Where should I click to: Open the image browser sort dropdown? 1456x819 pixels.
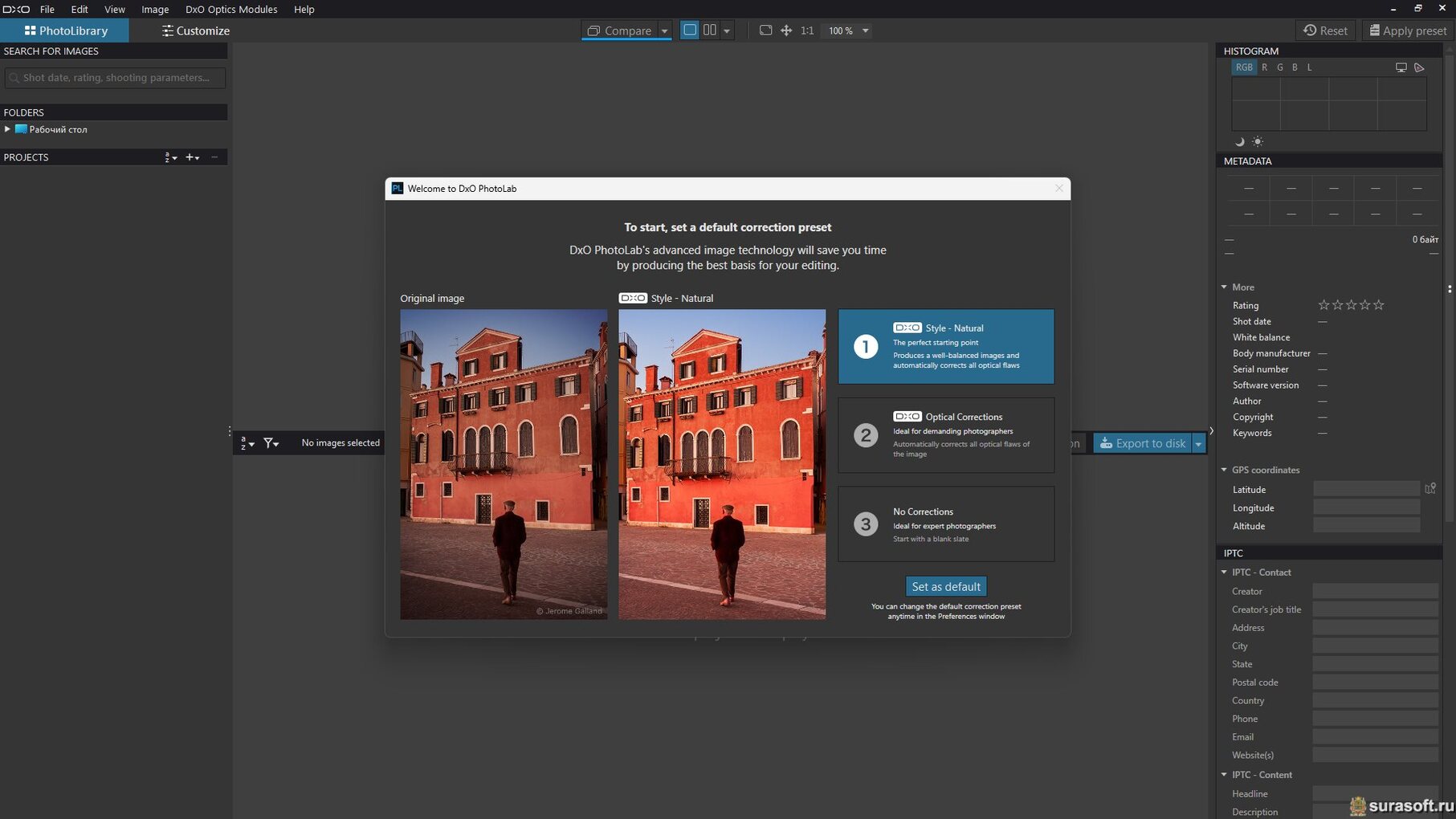tap(247, 443)
